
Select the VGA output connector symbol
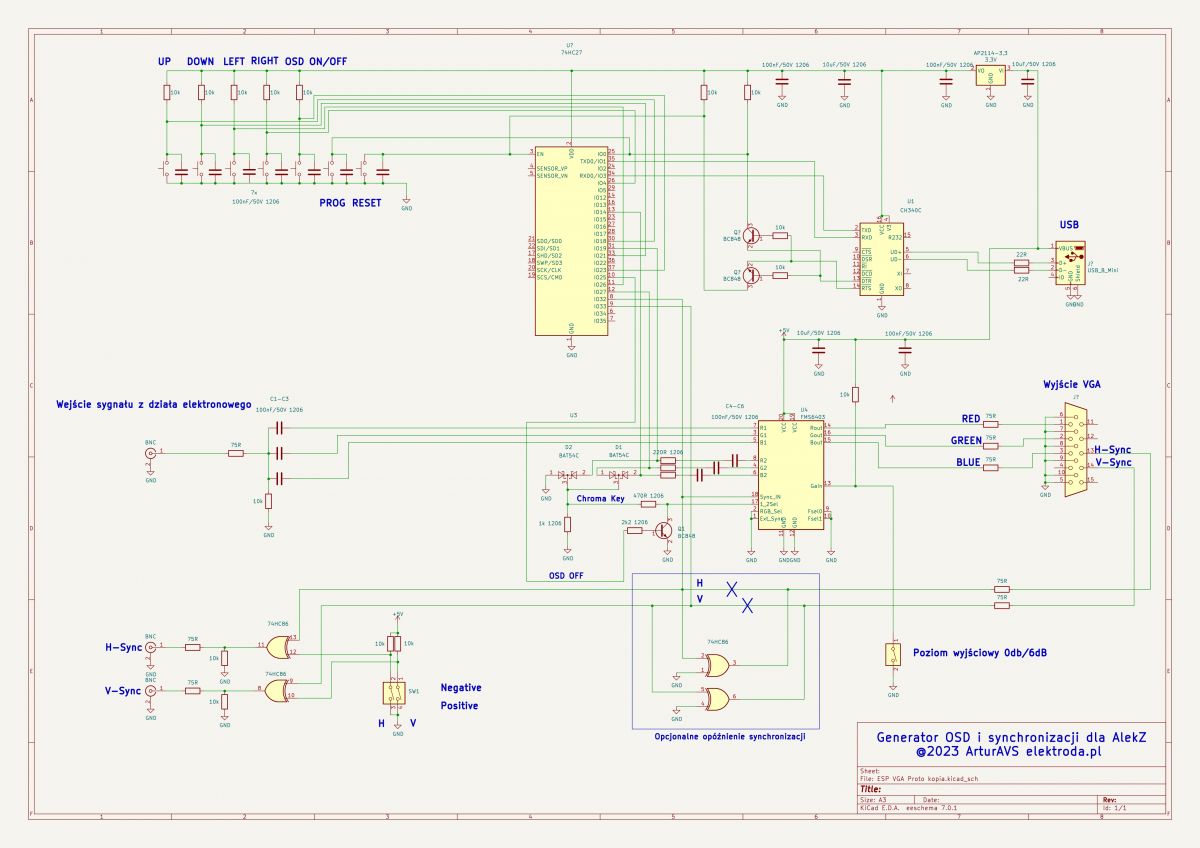point(1076,452)
